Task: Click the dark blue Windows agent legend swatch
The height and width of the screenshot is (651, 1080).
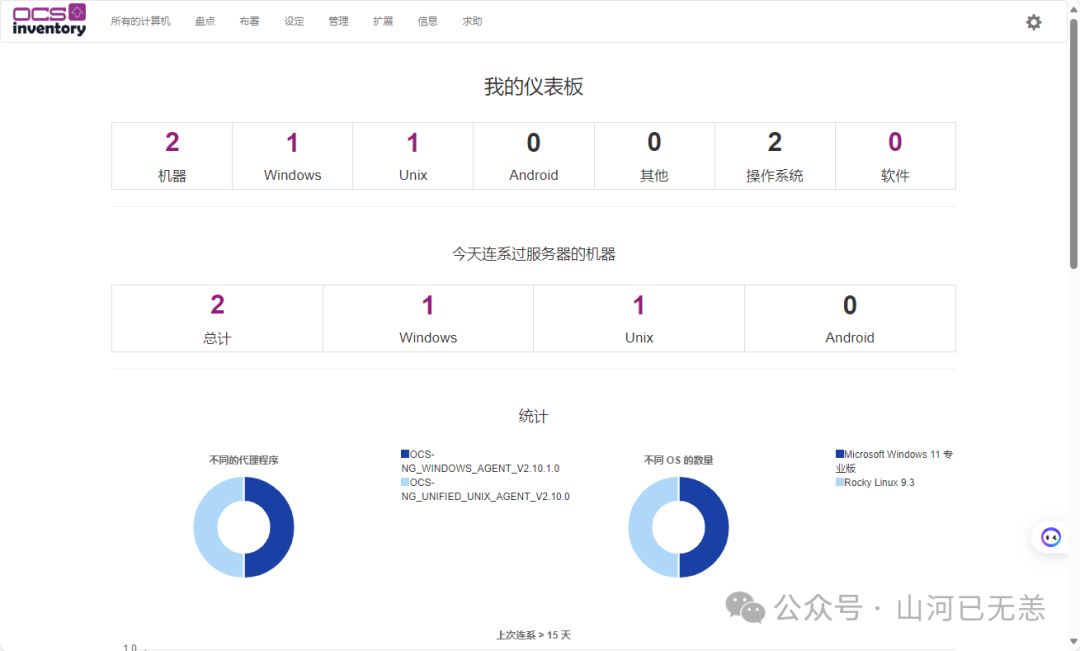Action: coord(405,454)
